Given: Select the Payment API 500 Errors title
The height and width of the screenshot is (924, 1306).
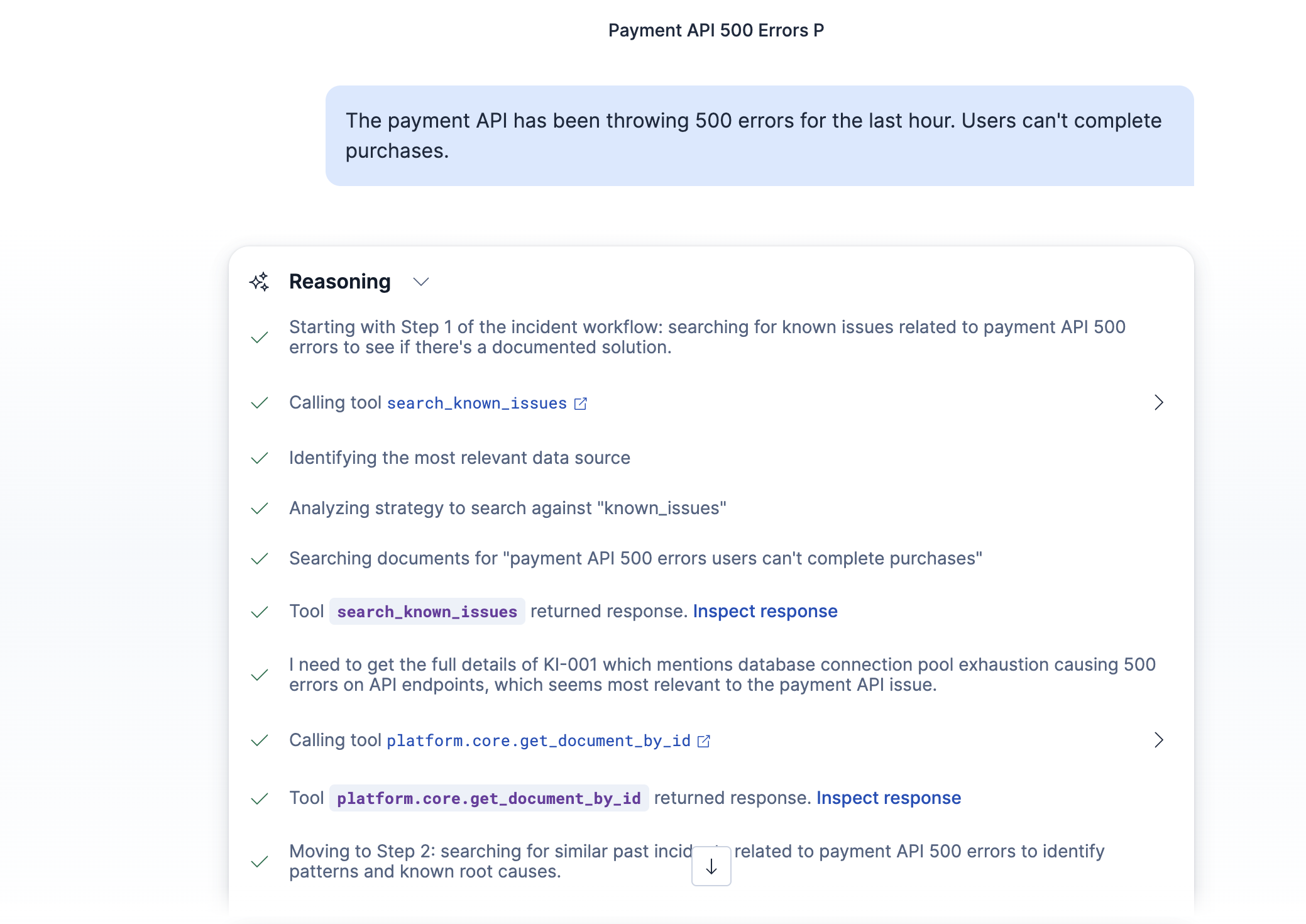Looking at the screenshot, I should point(716,30).
